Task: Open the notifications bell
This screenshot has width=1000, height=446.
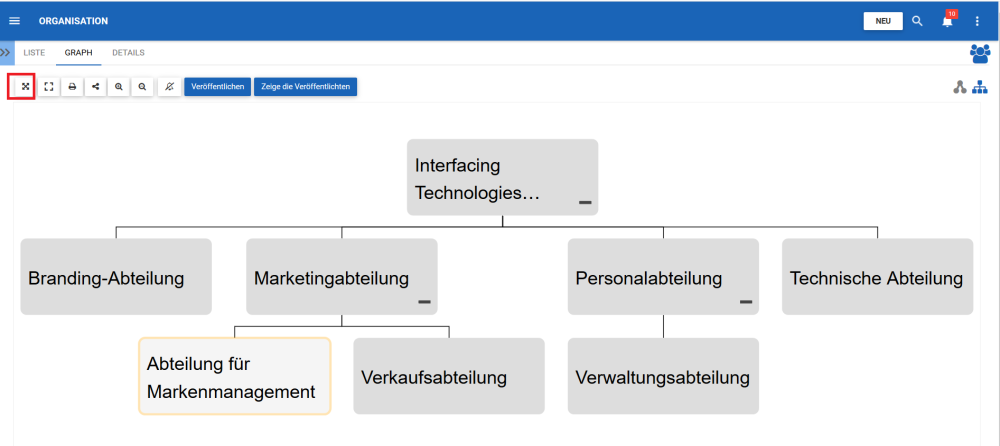Action: (x=947, y=21)
